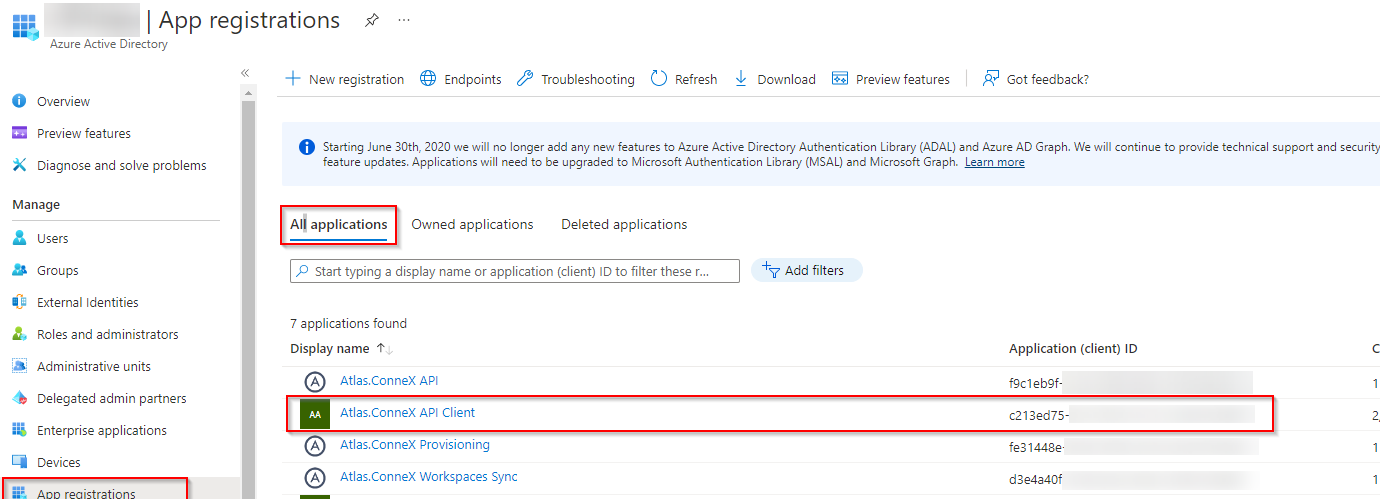Click the Enterprise applications grid icon
This screenshot has width=1380, height=499.
click(19, 430)
